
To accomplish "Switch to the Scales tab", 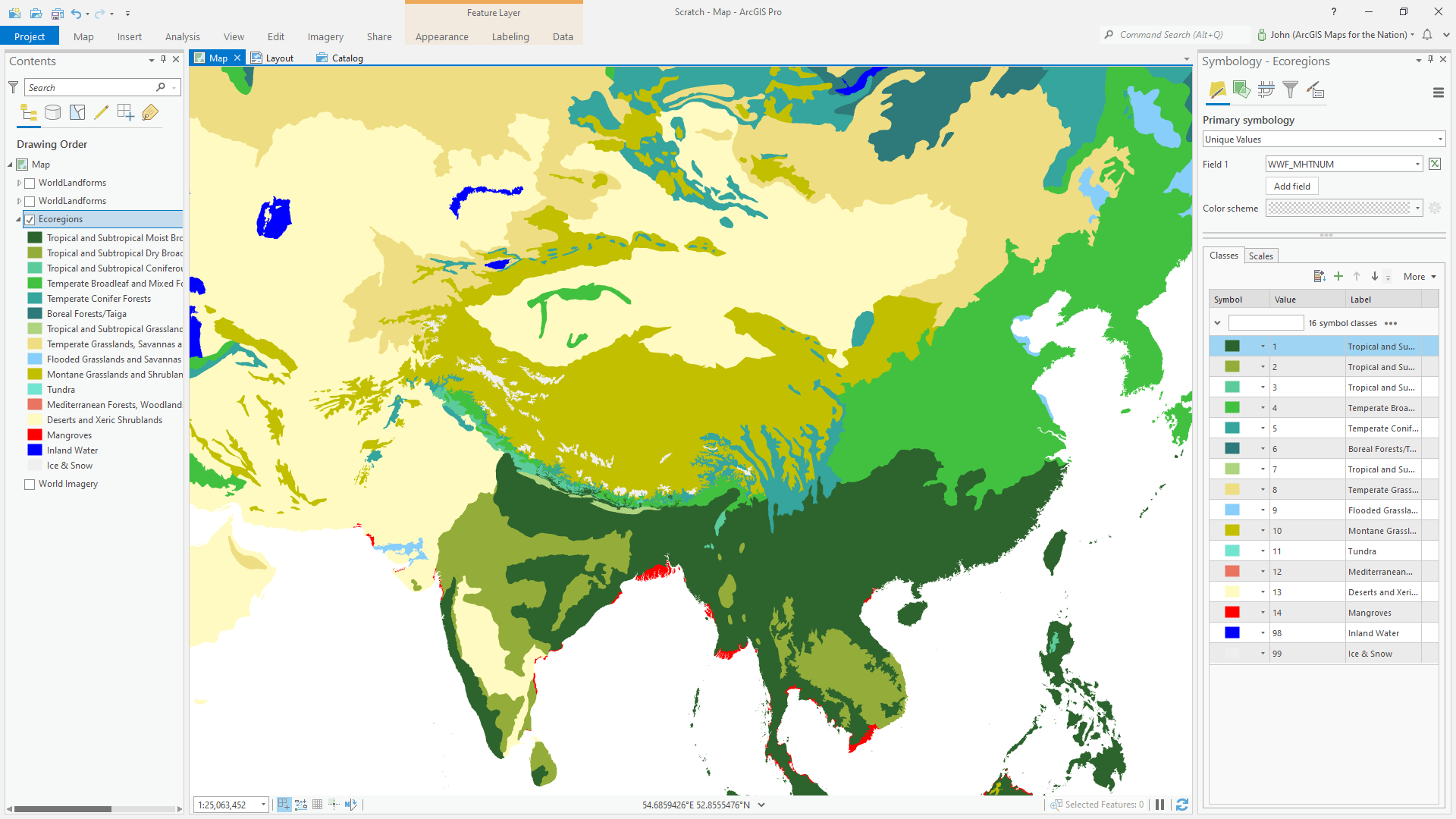I will click(1260, 256).
